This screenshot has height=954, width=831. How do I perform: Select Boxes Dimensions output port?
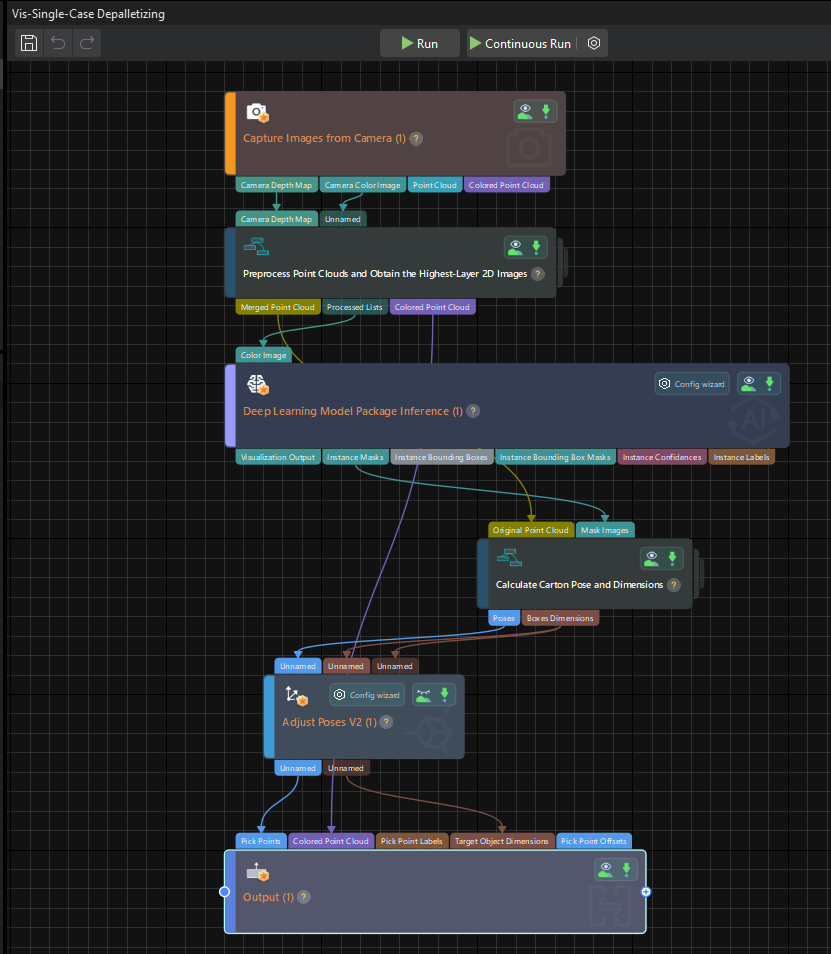(560, 618)
